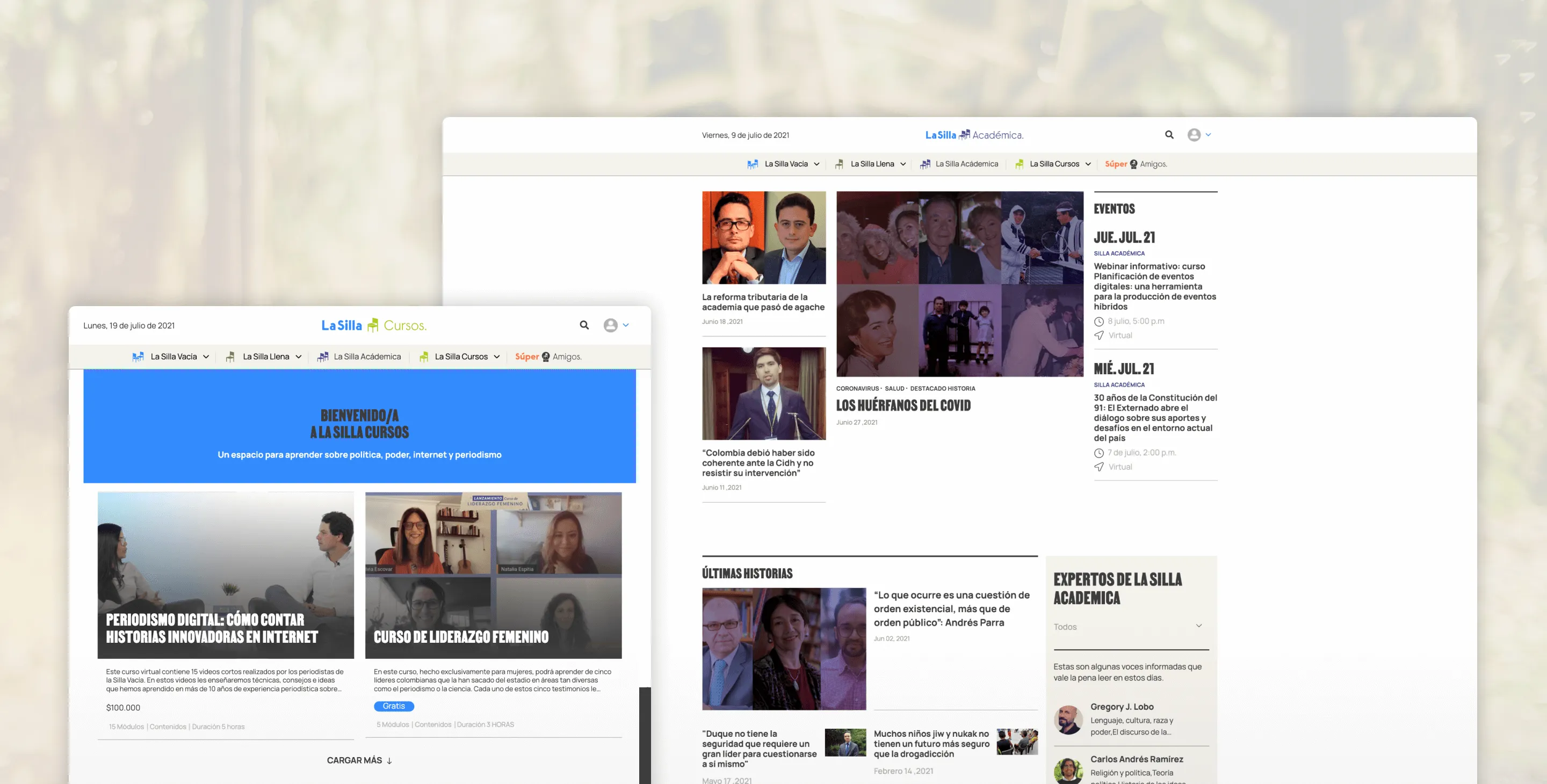Expand La Silla Cursos chevron in the Académica window
The image size is (1547, 784).
1088,164
